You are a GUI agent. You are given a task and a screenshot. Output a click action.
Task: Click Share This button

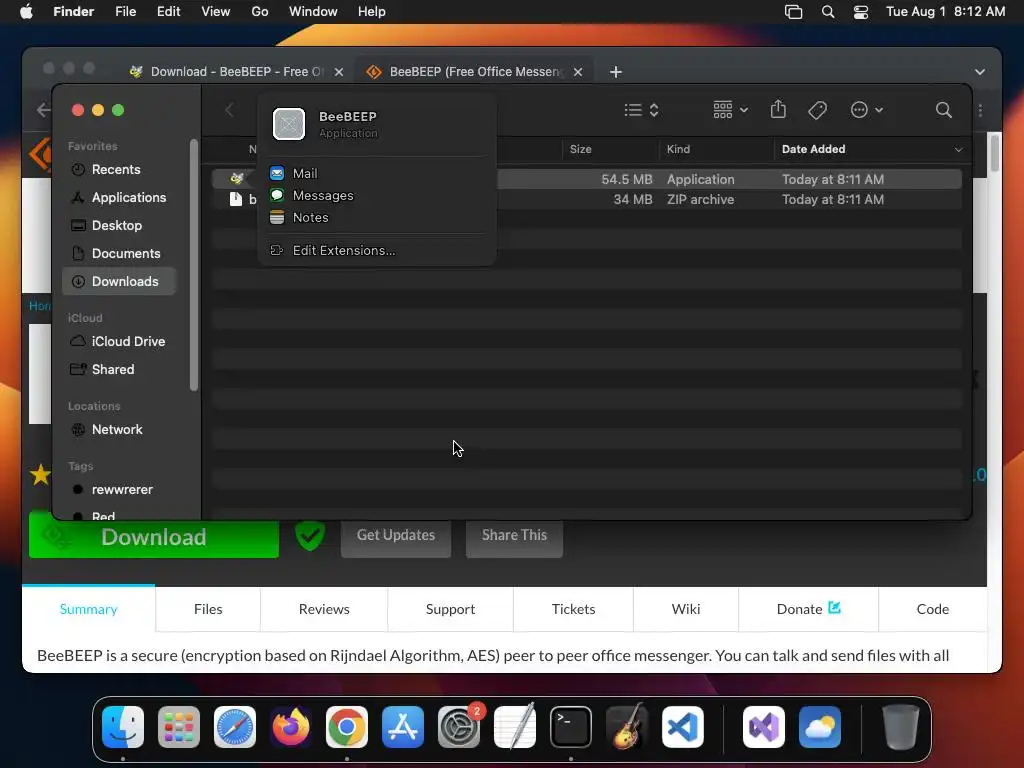[515, 536]
